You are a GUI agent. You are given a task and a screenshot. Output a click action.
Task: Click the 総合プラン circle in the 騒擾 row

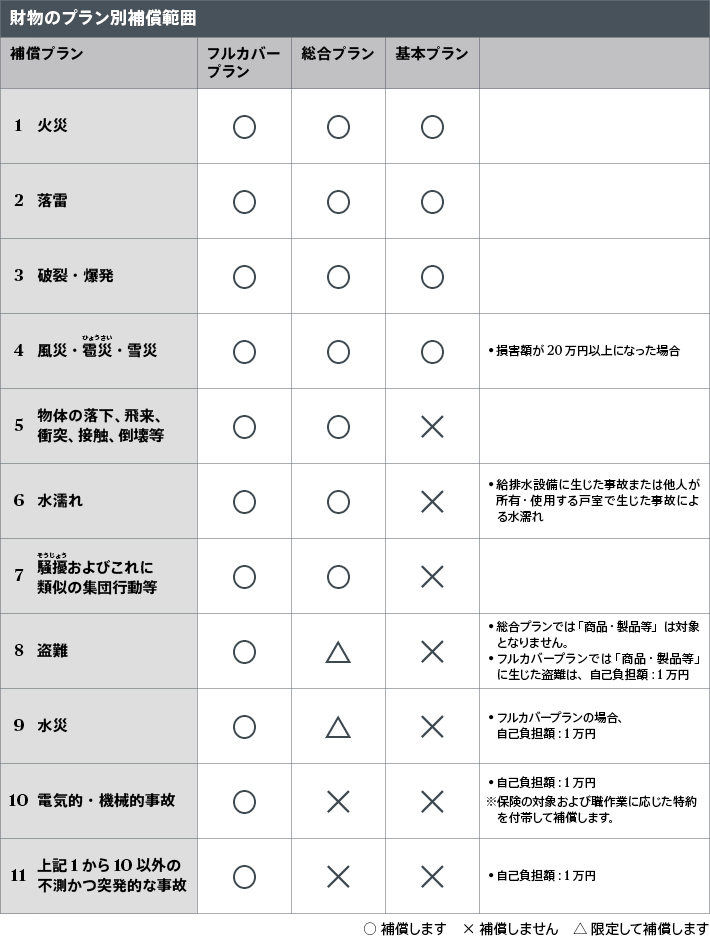pyautogui.click(x=338, y=577)
